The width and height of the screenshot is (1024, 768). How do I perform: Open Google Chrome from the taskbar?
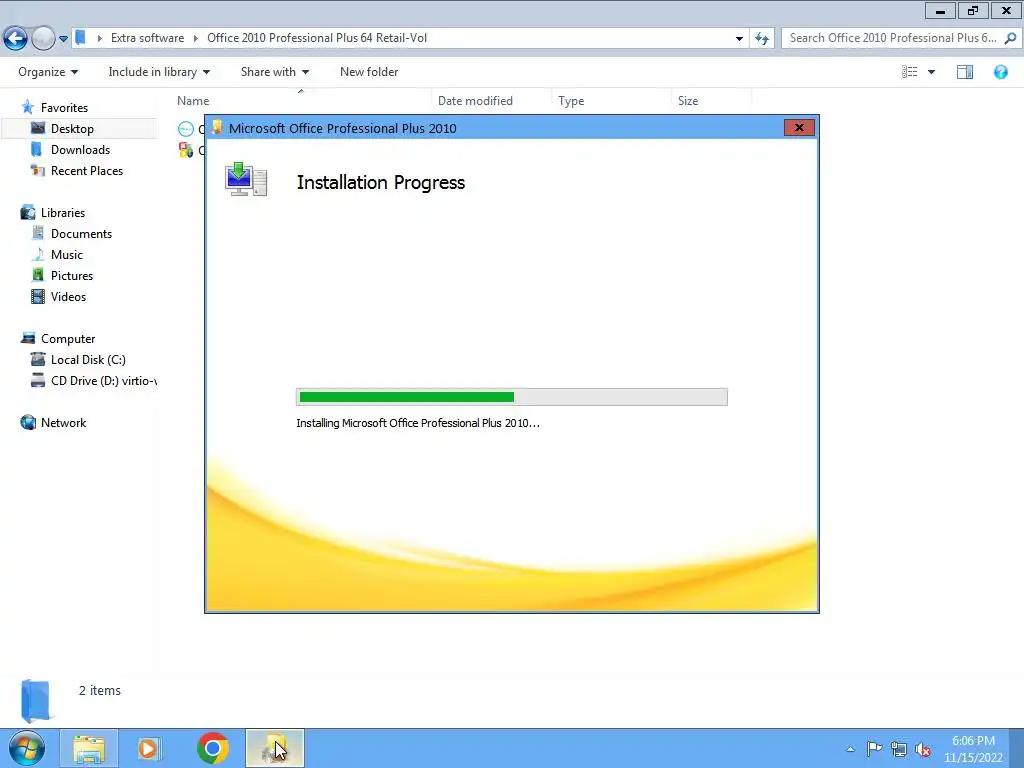[212, 748]
